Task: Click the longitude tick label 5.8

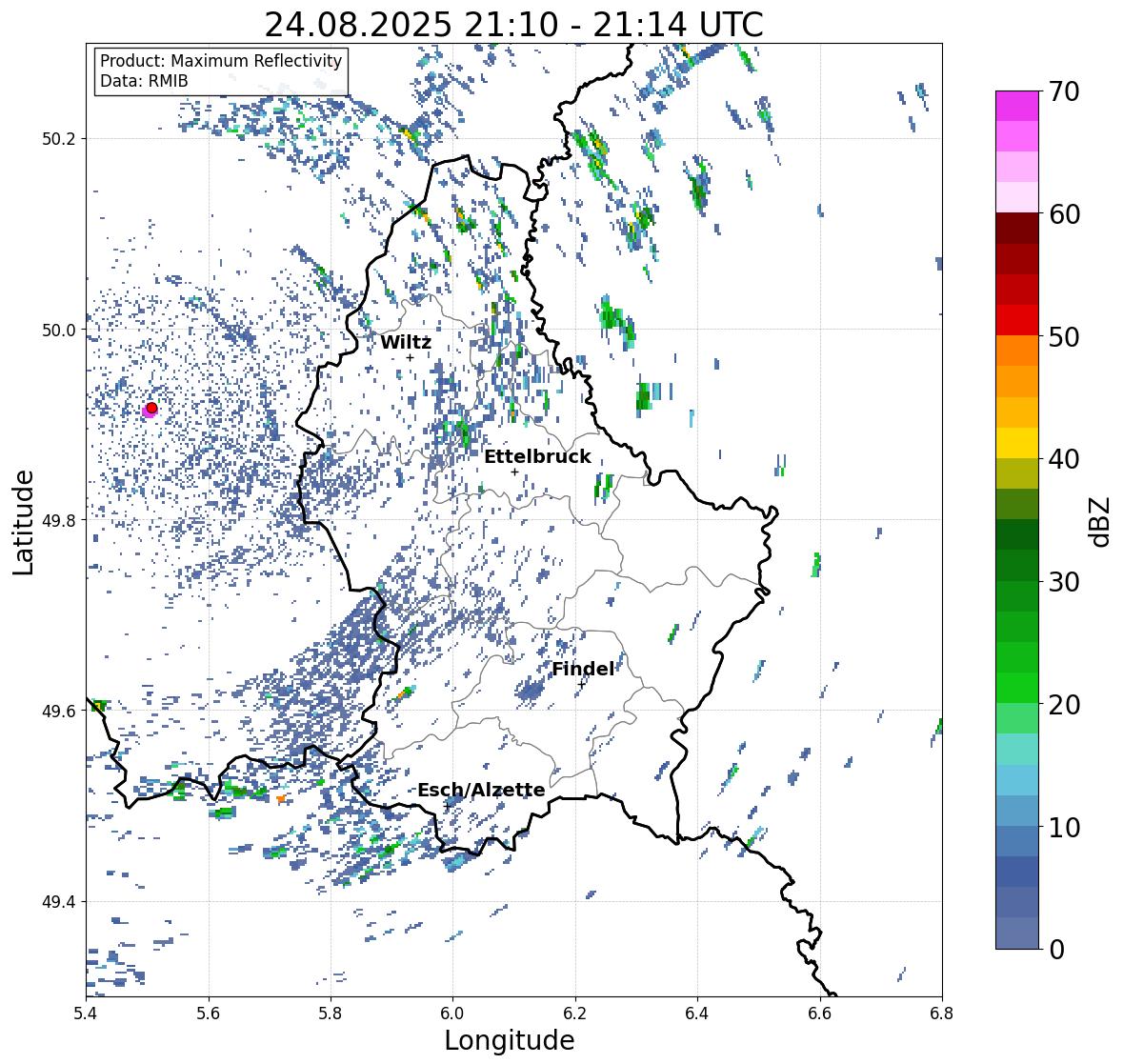Action: (331, 1014)
